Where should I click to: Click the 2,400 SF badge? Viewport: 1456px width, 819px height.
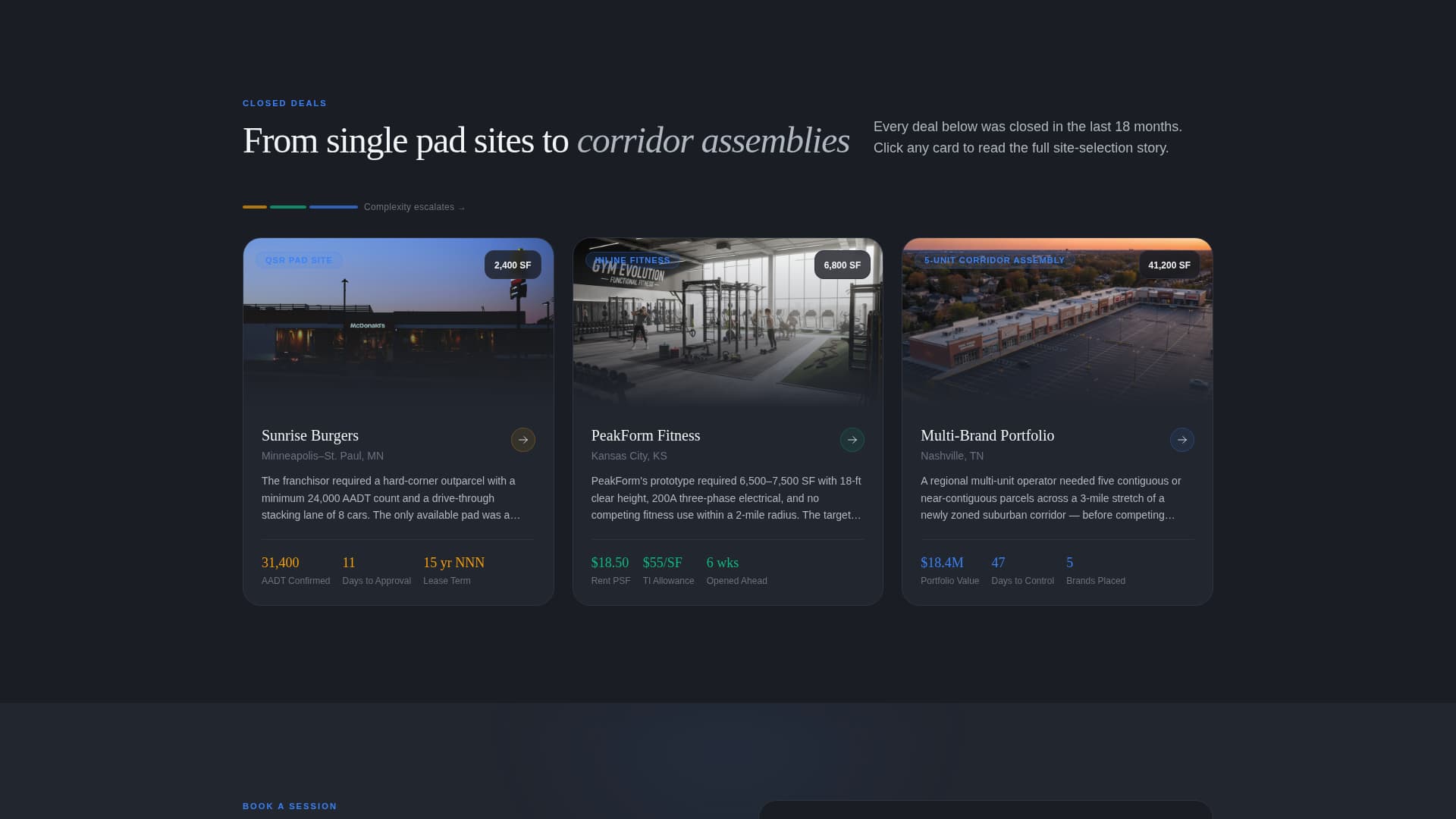pyautogui.click(x=513, y=265)
